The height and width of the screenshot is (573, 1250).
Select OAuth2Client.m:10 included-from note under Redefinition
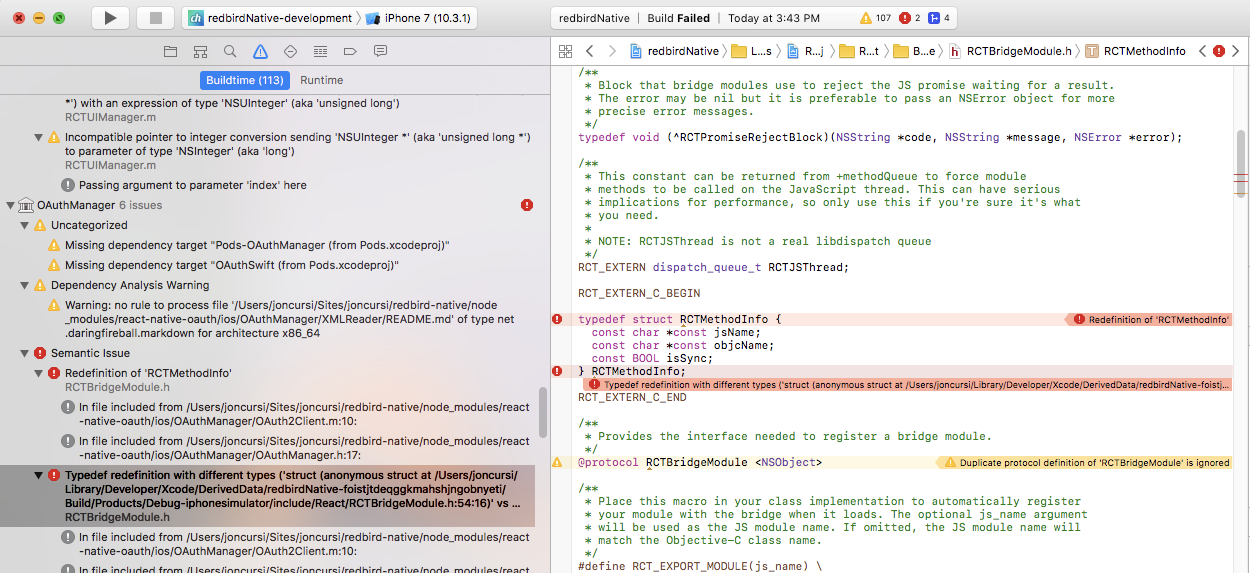click(297, 414)
